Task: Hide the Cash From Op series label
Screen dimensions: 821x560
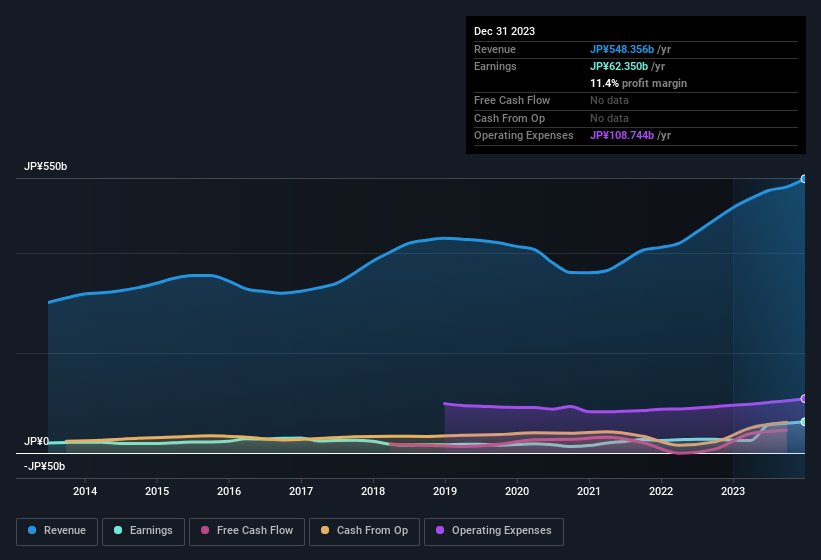Action: [370, 531]
